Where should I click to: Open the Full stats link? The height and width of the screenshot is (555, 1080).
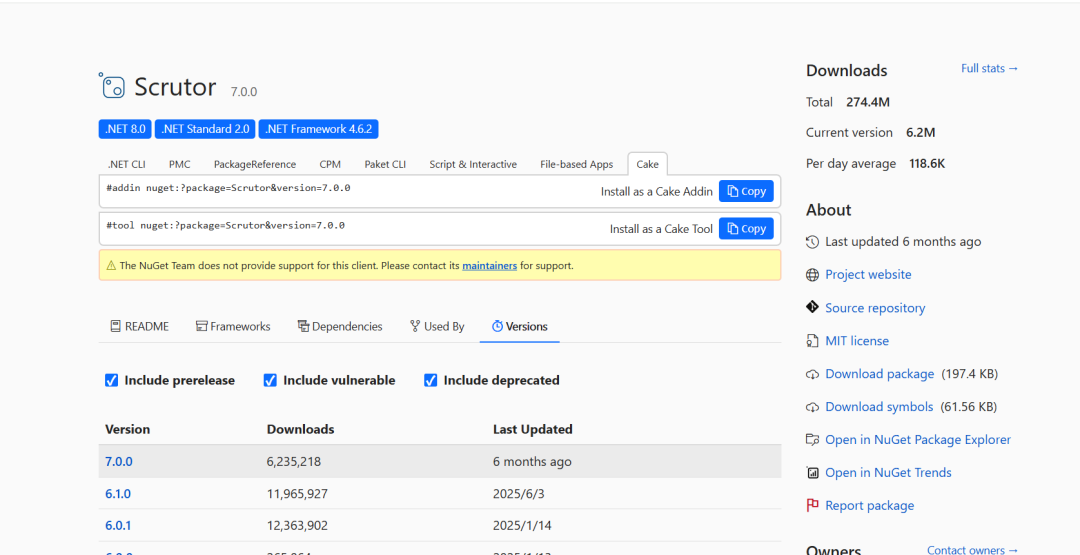(990, 68)
